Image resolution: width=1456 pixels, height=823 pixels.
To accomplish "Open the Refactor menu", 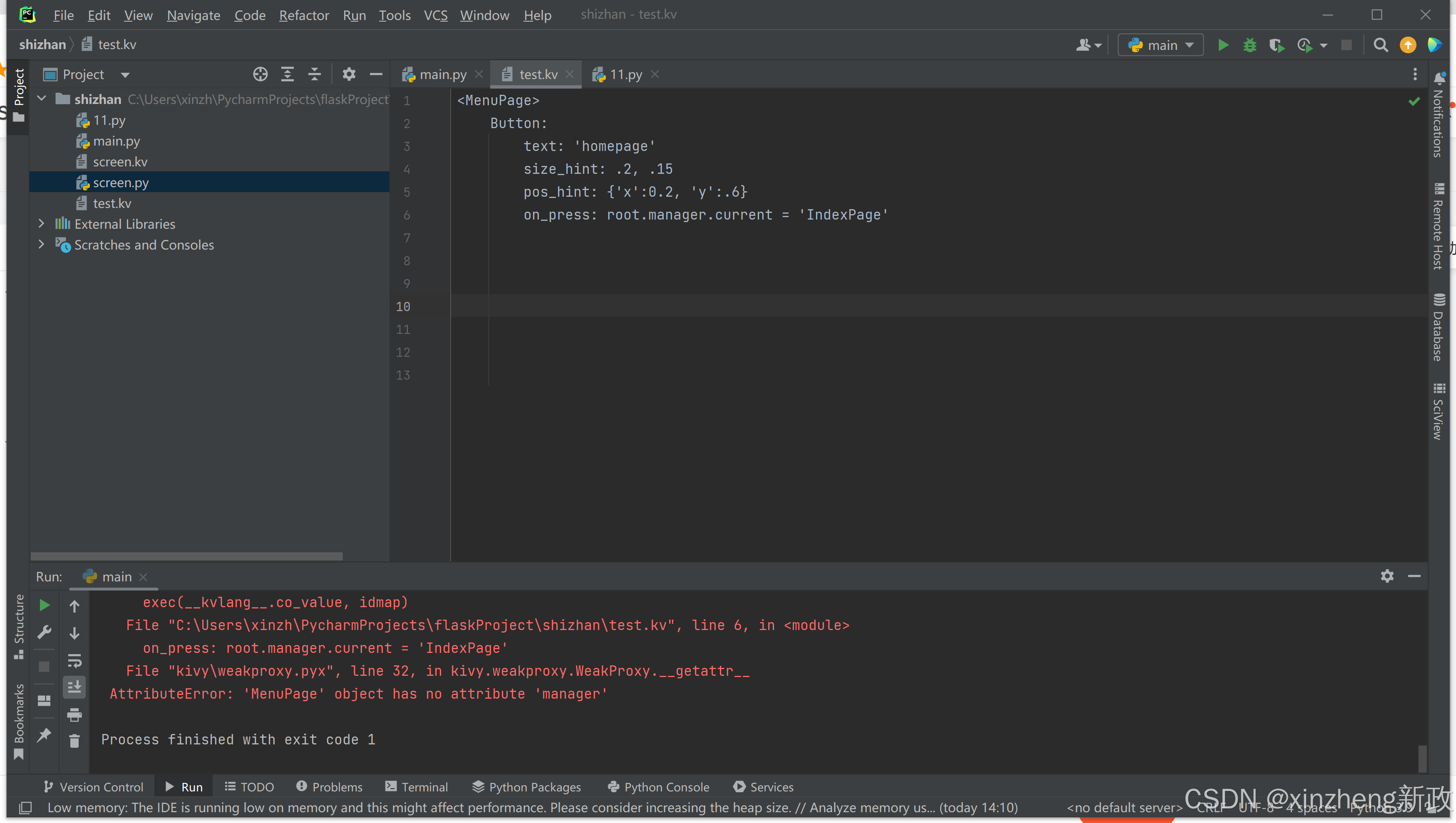I will 304,15.
